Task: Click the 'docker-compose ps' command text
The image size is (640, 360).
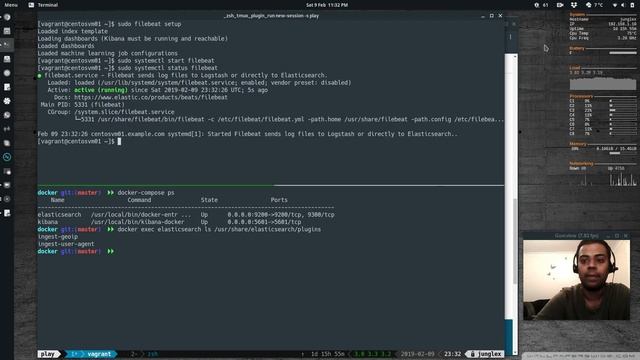Action: [146, 193]
